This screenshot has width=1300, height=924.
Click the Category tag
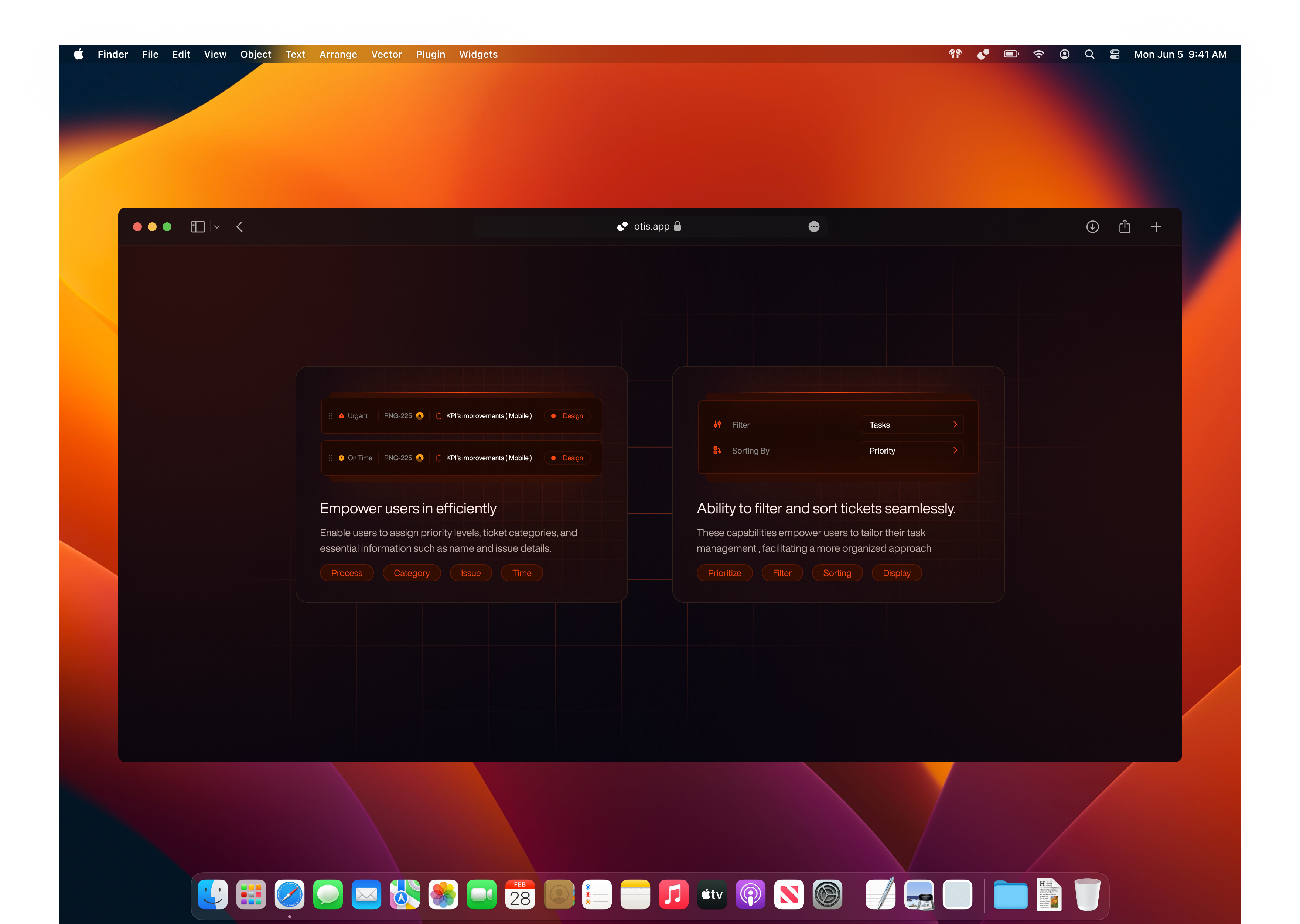coord(412,573)
